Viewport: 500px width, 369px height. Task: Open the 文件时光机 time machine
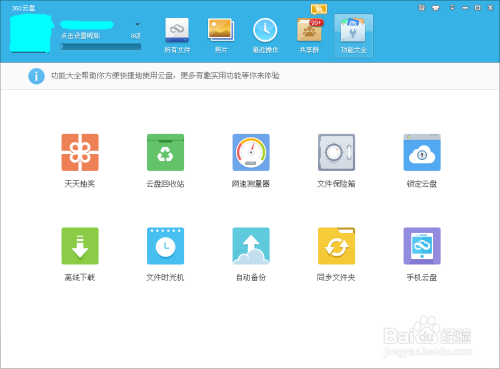click(x=165, y=246)
